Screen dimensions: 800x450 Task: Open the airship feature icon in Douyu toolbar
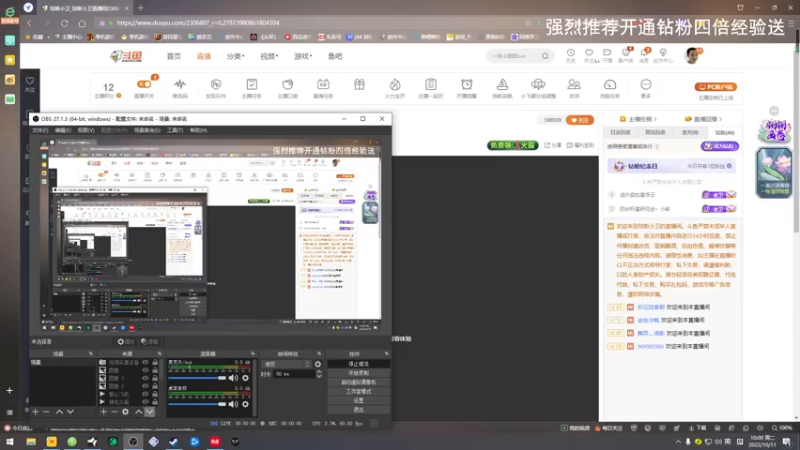click(538, 84)
